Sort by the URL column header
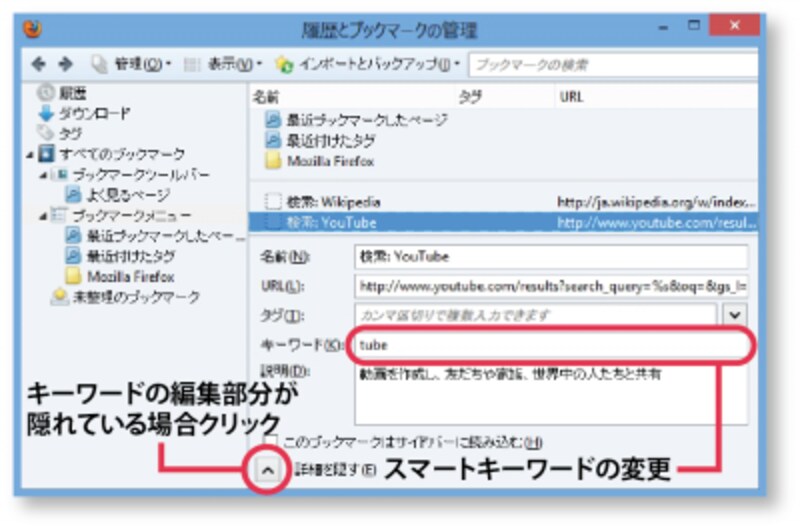 tap(656, 97)
